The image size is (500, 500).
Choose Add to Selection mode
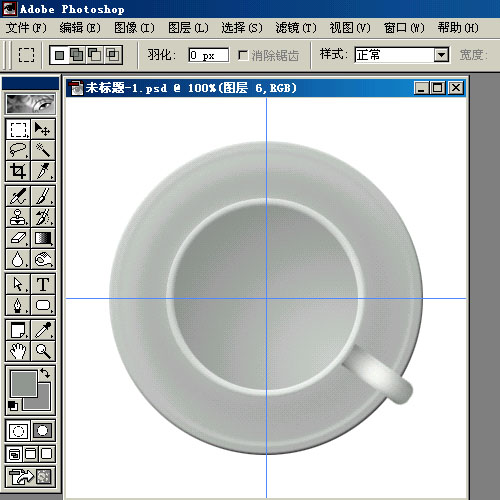pyautogui.click(x=77, y=55)
